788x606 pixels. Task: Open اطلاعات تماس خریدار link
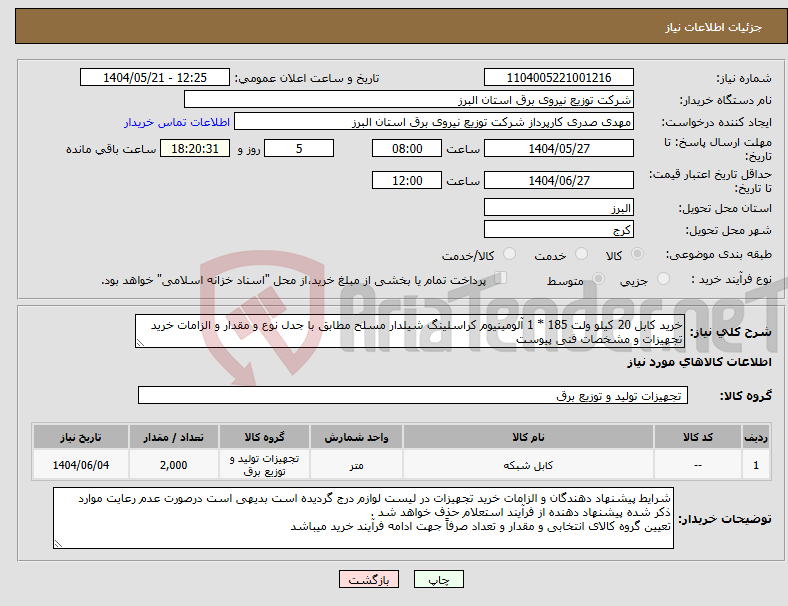coord(177,122)
